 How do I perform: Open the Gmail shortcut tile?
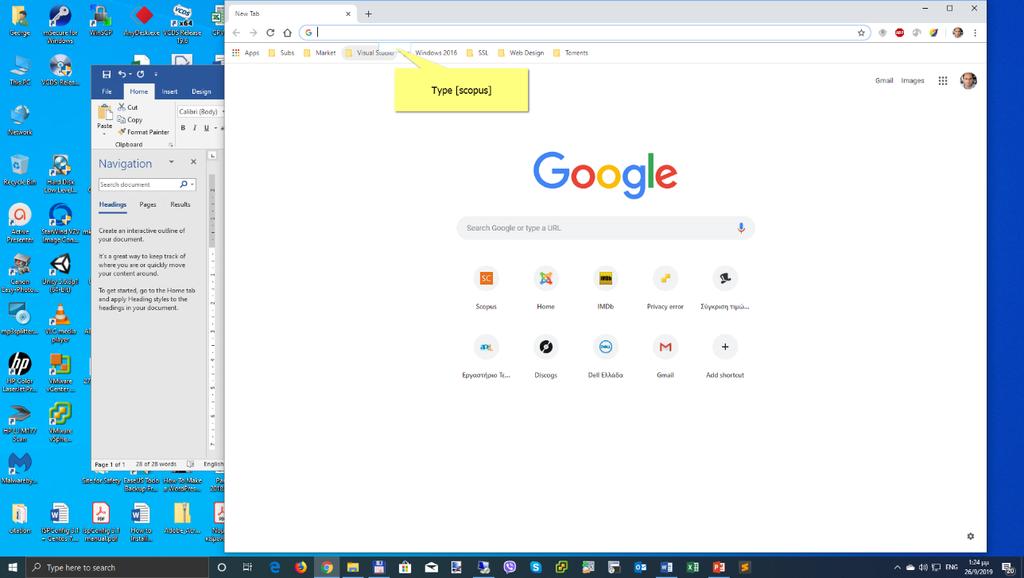coord(665,356)
